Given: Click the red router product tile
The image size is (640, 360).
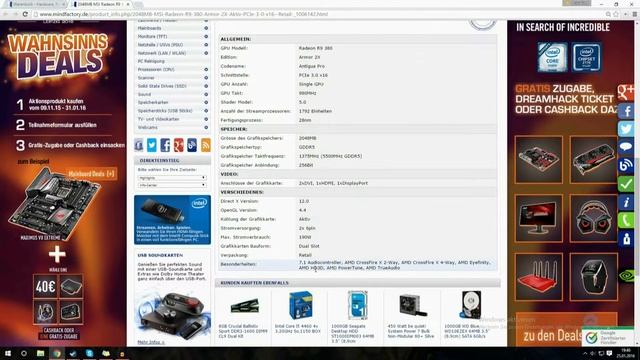Looking at the screenshot, I should pos(539,276).
